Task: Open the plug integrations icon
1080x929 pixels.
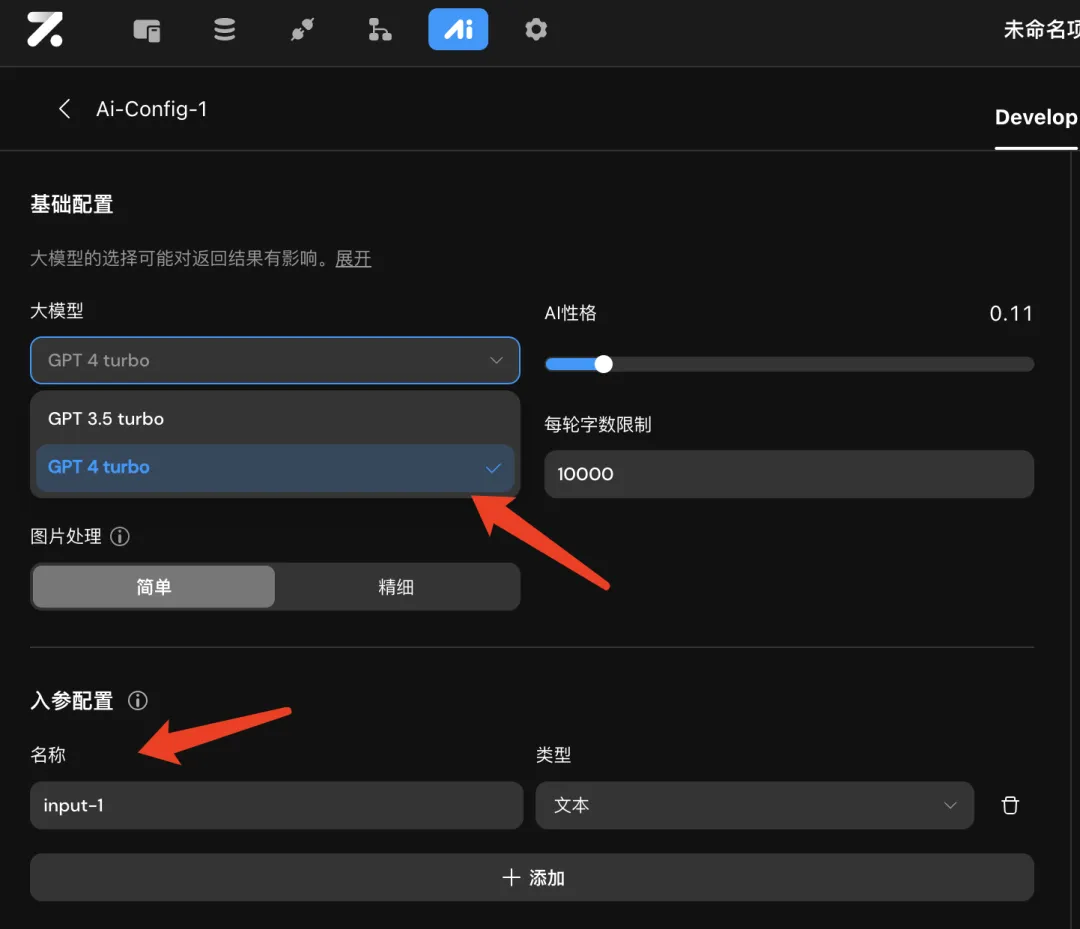Action: (302, 30)
